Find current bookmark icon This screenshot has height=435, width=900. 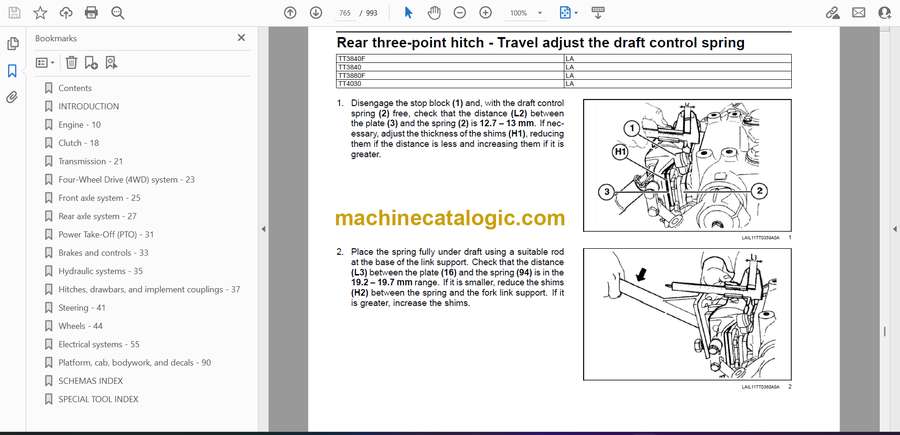coord(111,63)
